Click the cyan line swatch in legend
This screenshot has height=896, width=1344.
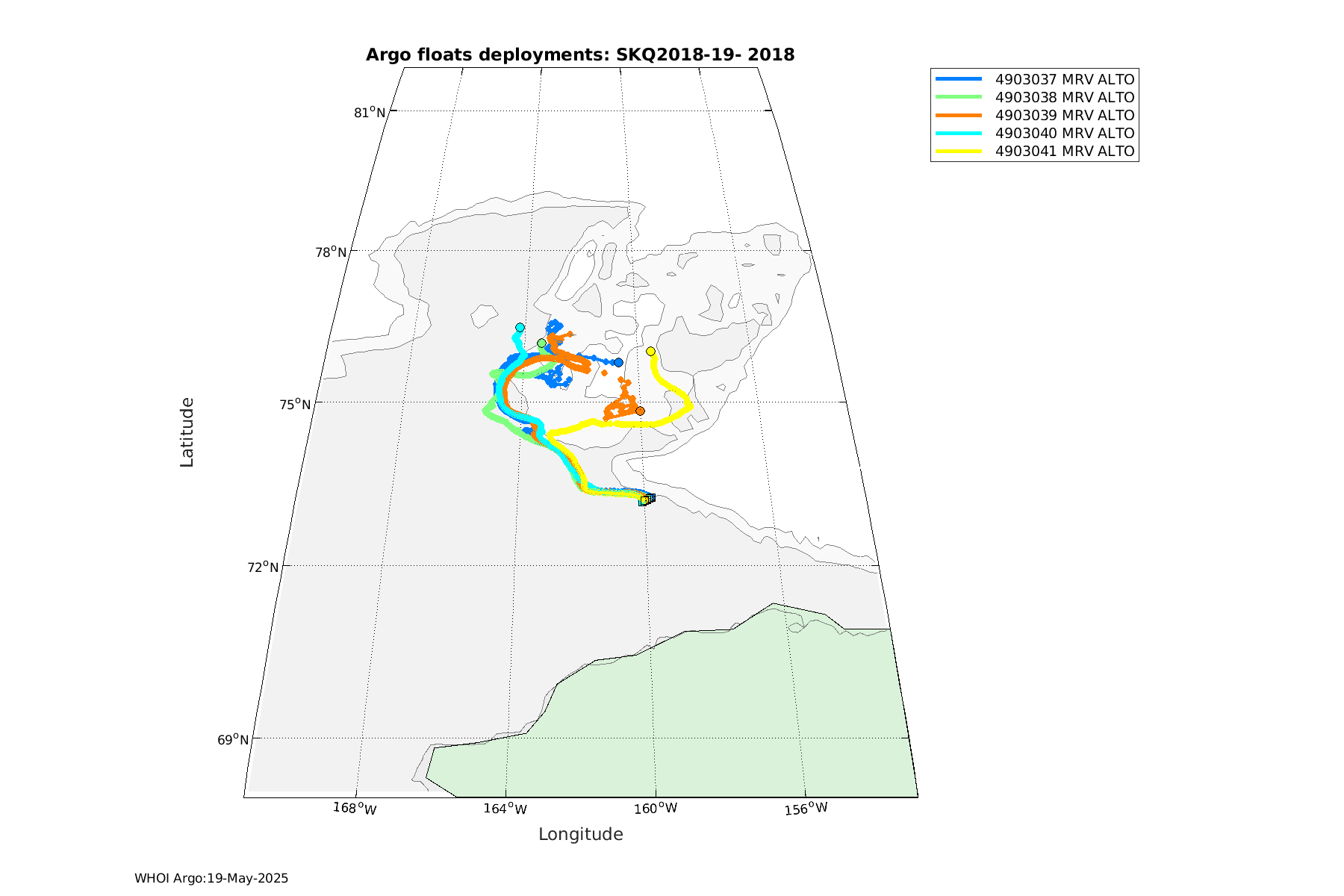[959, 132]
